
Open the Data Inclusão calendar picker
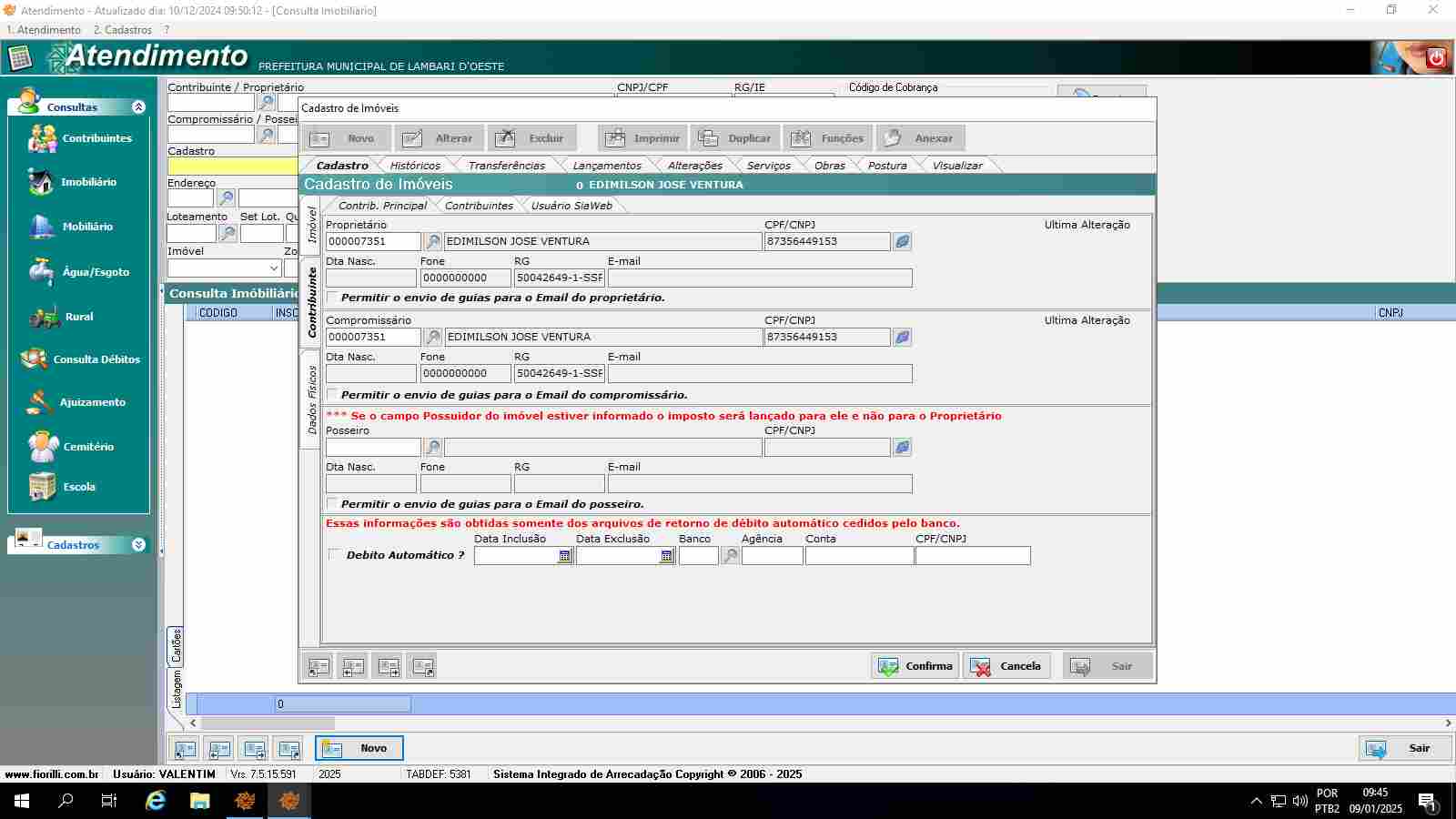[564, 556]
